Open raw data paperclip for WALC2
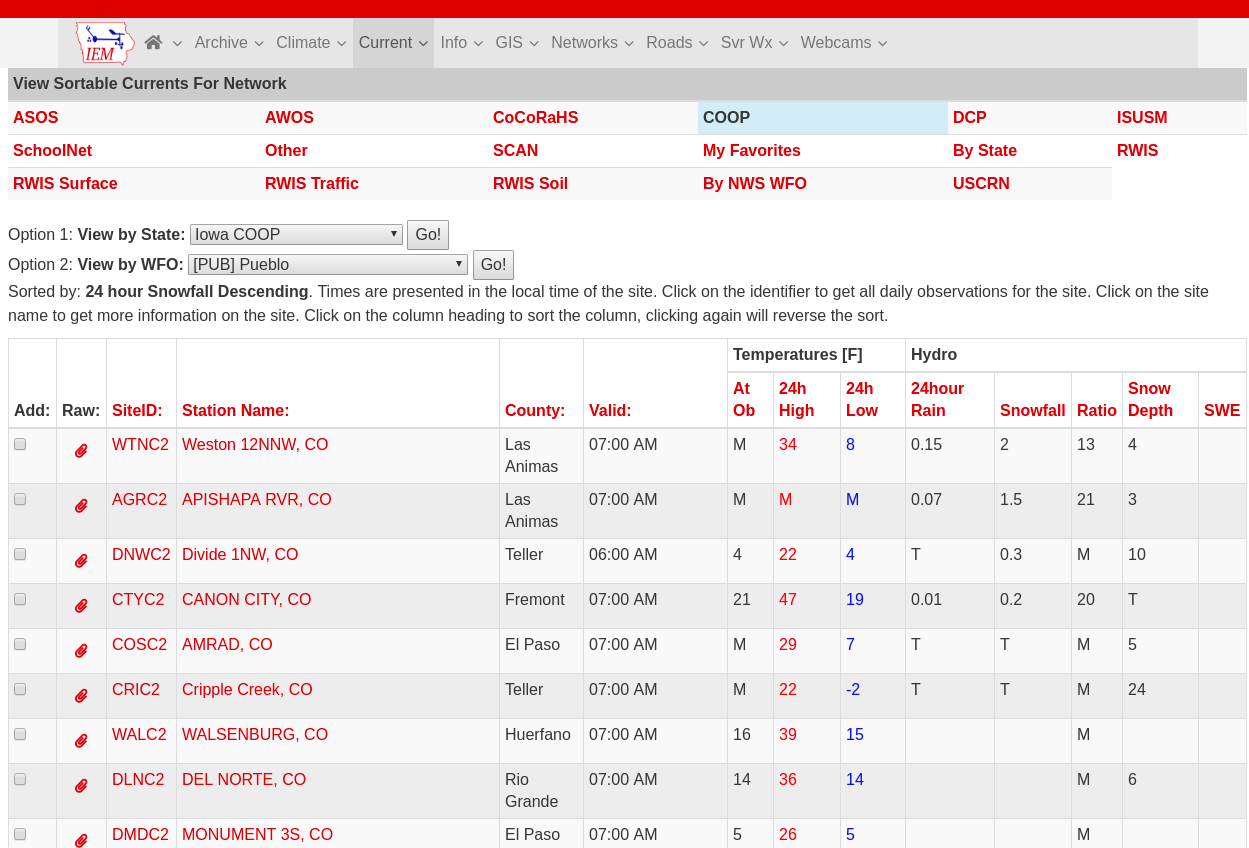1249x848 pixels. (x=81, y=741)
